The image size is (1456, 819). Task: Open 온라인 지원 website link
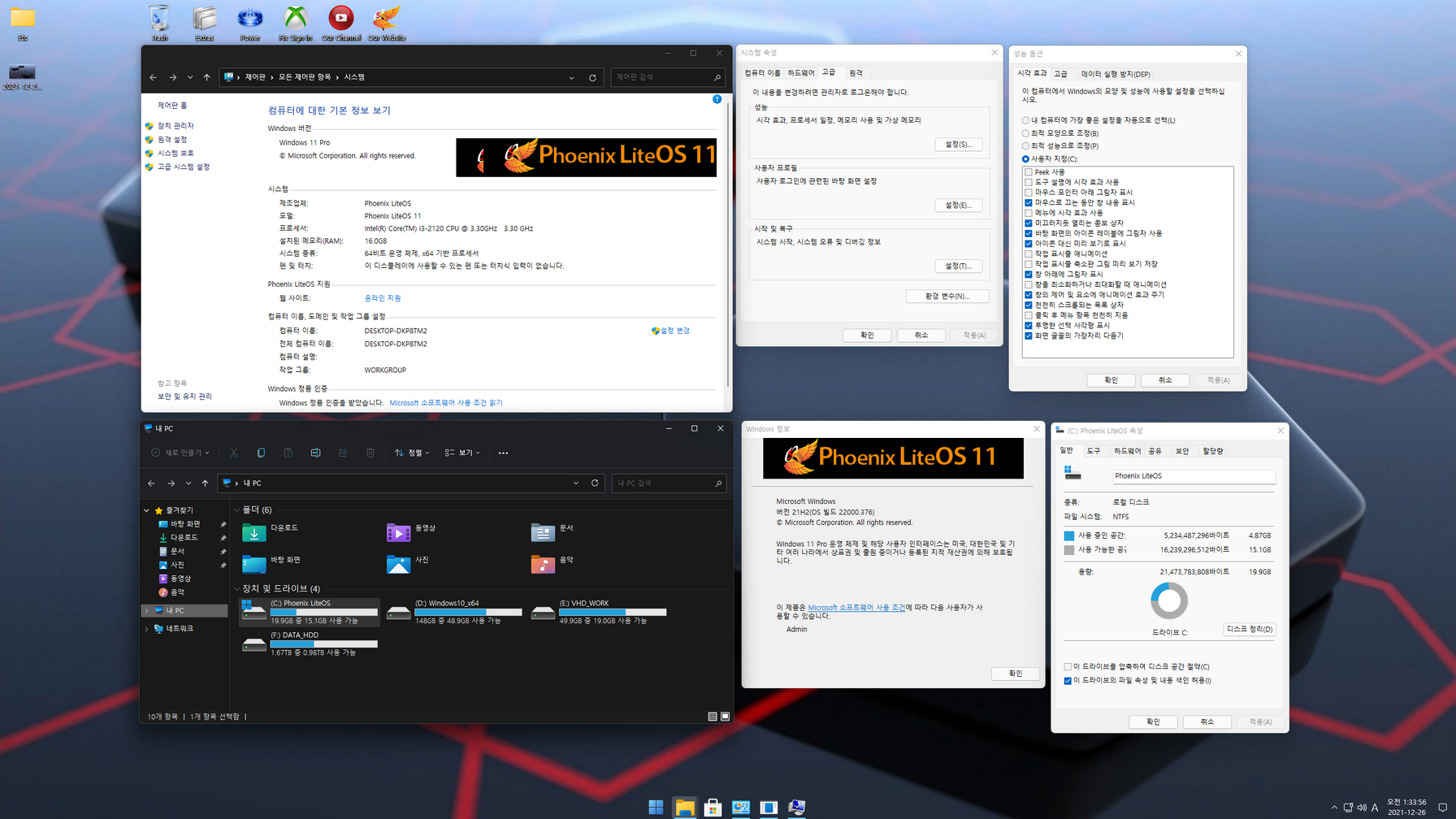pos(383,298)
